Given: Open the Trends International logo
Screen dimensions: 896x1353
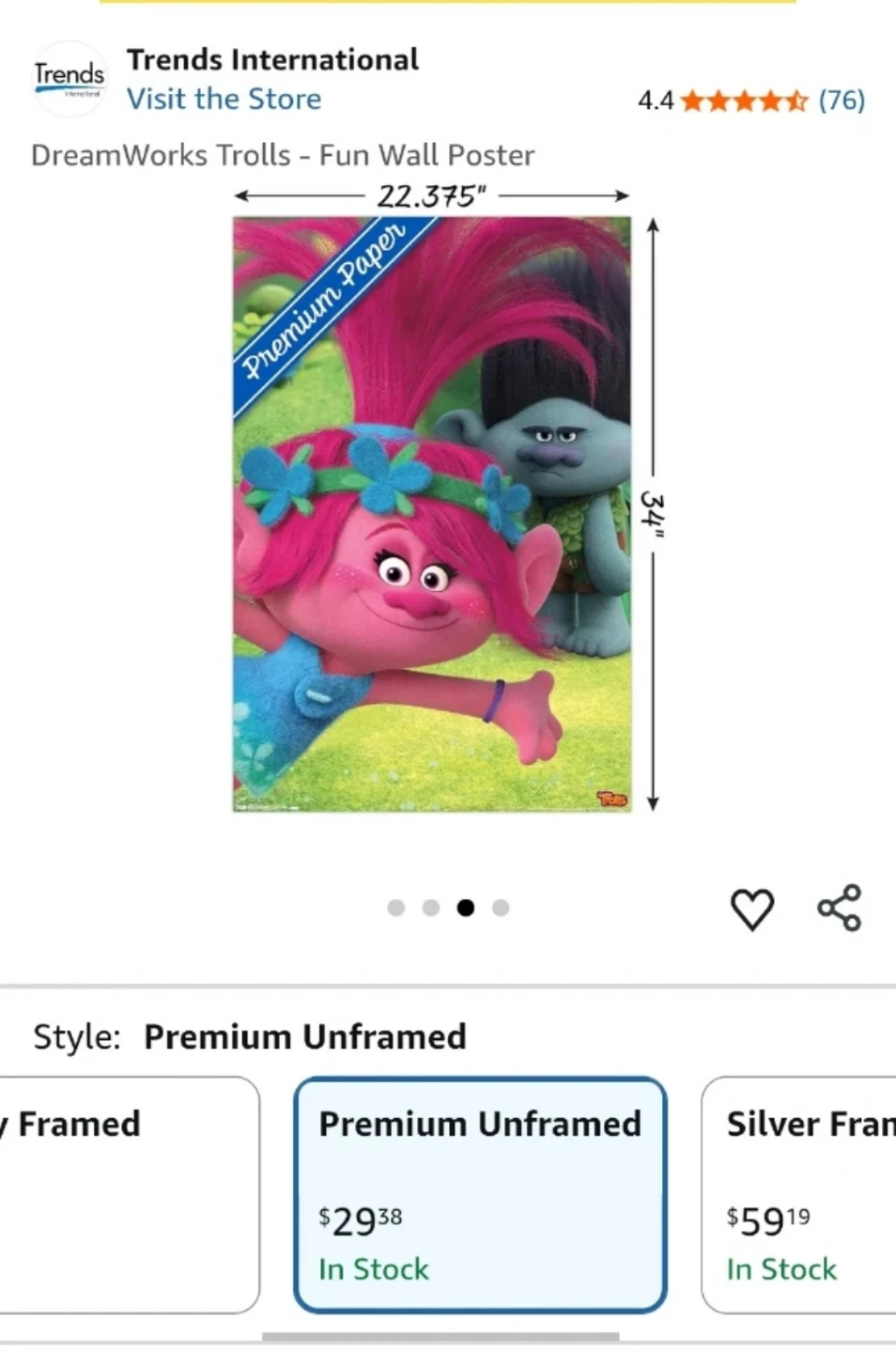Looking at the screenshot, I should point(70,79).
